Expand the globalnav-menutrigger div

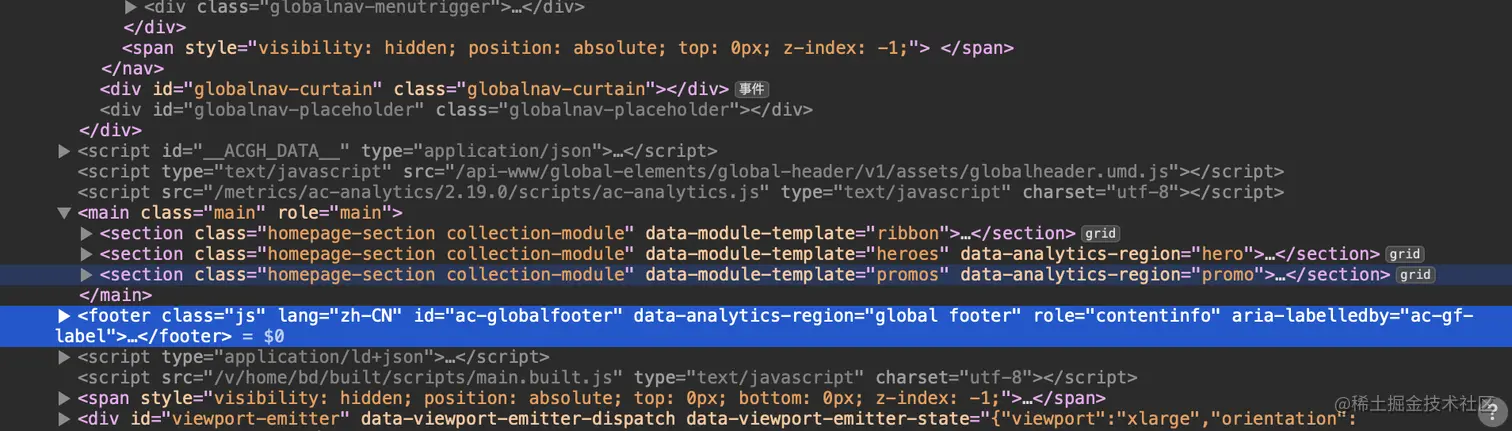[x=130, y=7]
